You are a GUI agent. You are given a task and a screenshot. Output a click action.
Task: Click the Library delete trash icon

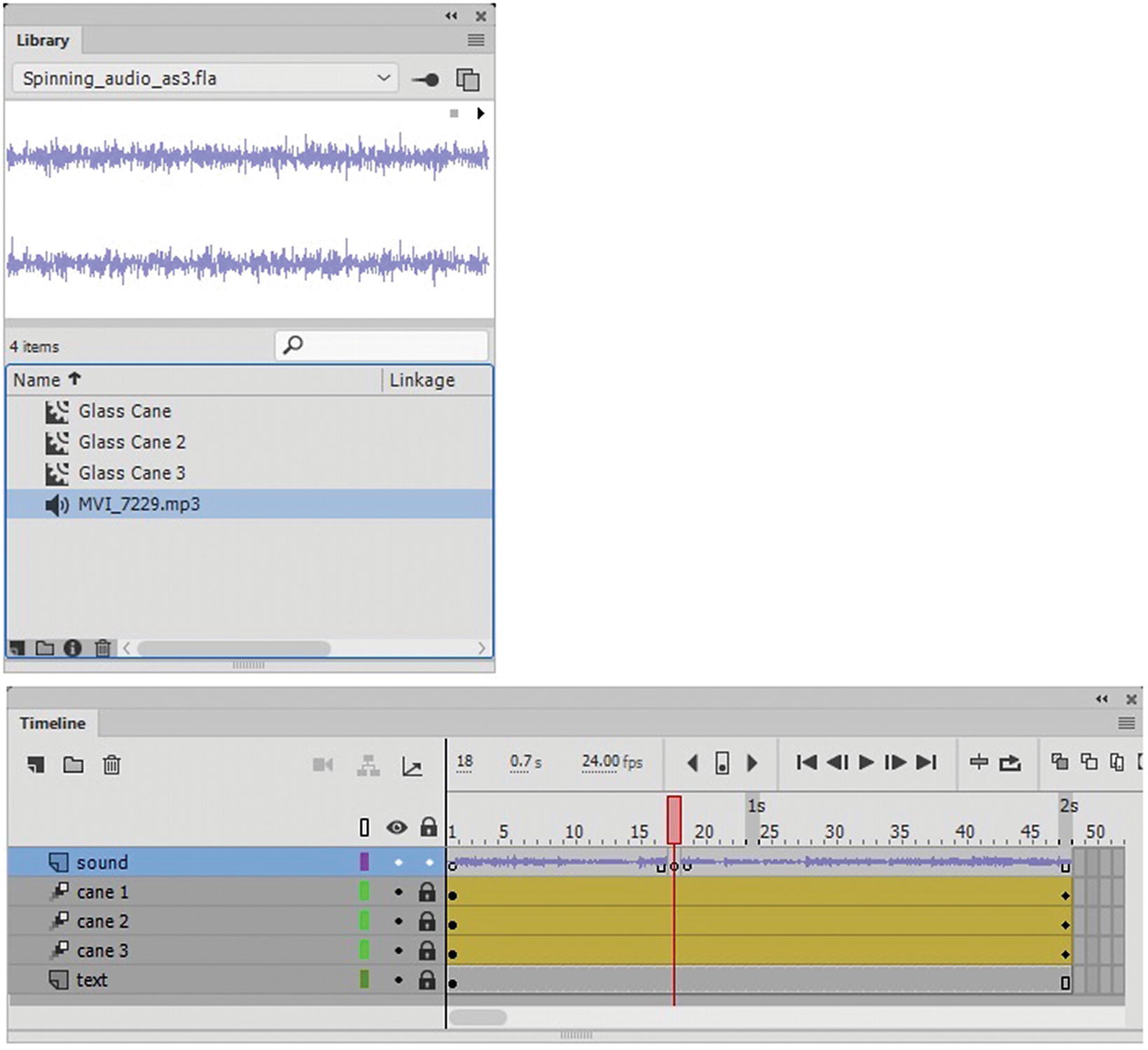point(103,648)
